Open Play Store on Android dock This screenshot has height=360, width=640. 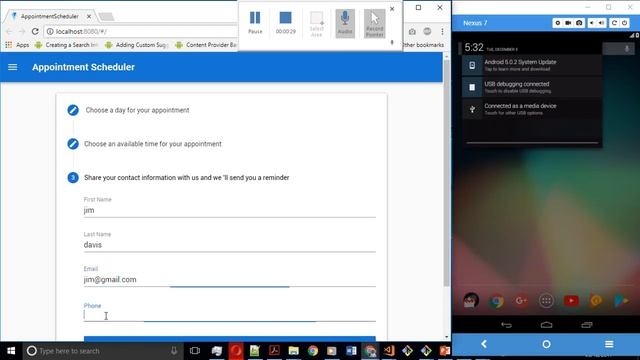(x=621, y=301)
